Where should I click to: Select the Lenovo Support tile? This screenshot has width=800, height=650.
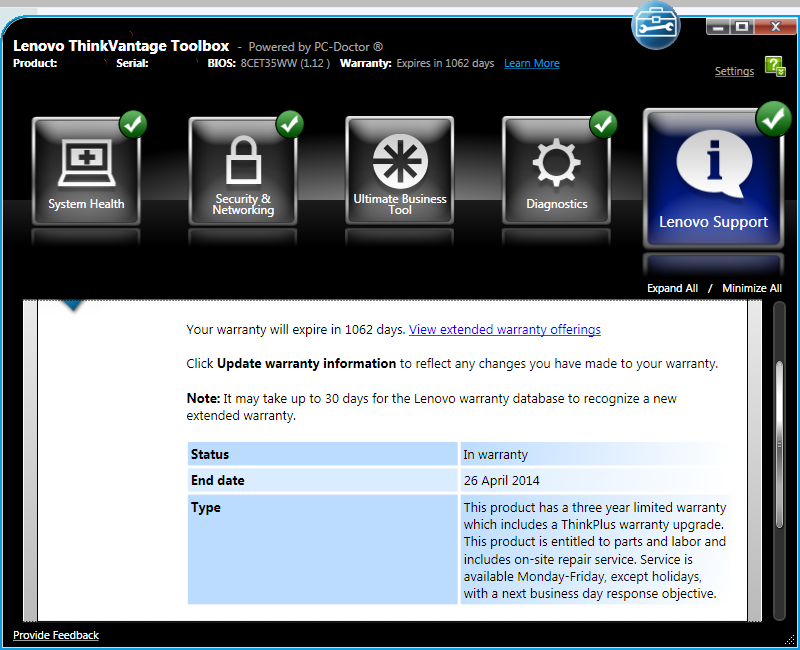coord(713,179)
